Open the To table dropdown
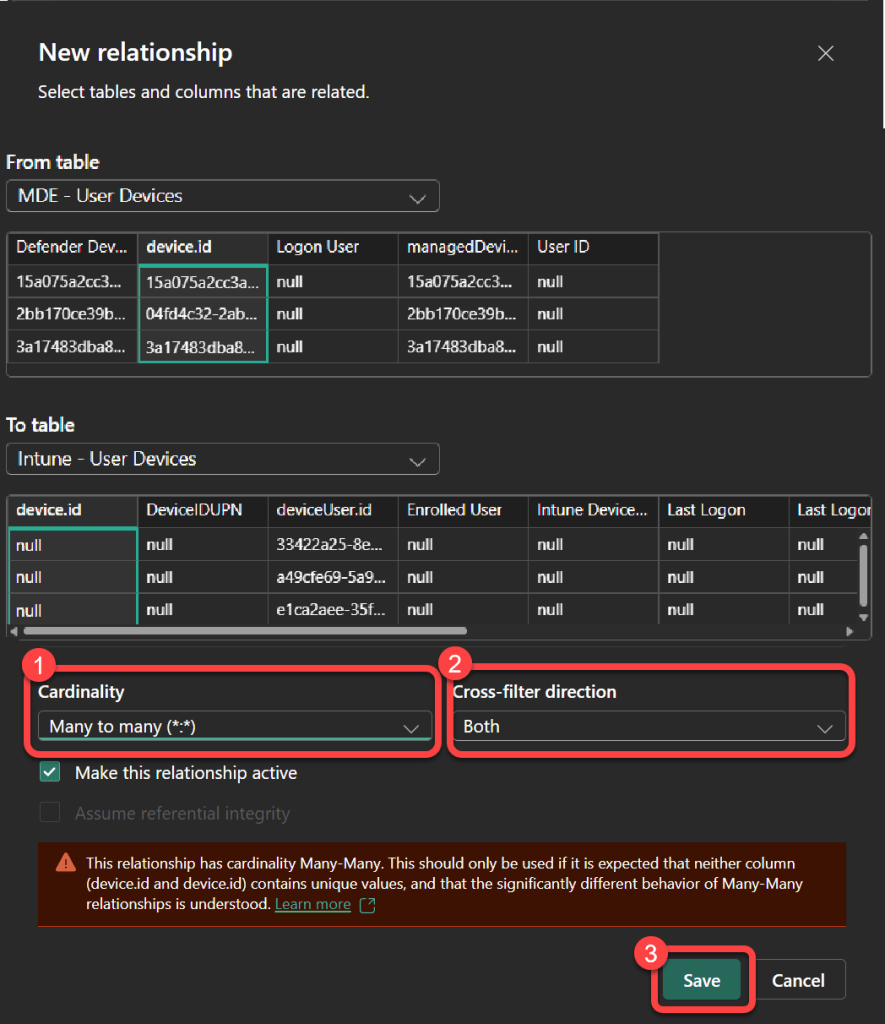This screenshot has width=885, height=1024. tap(223, 459)
